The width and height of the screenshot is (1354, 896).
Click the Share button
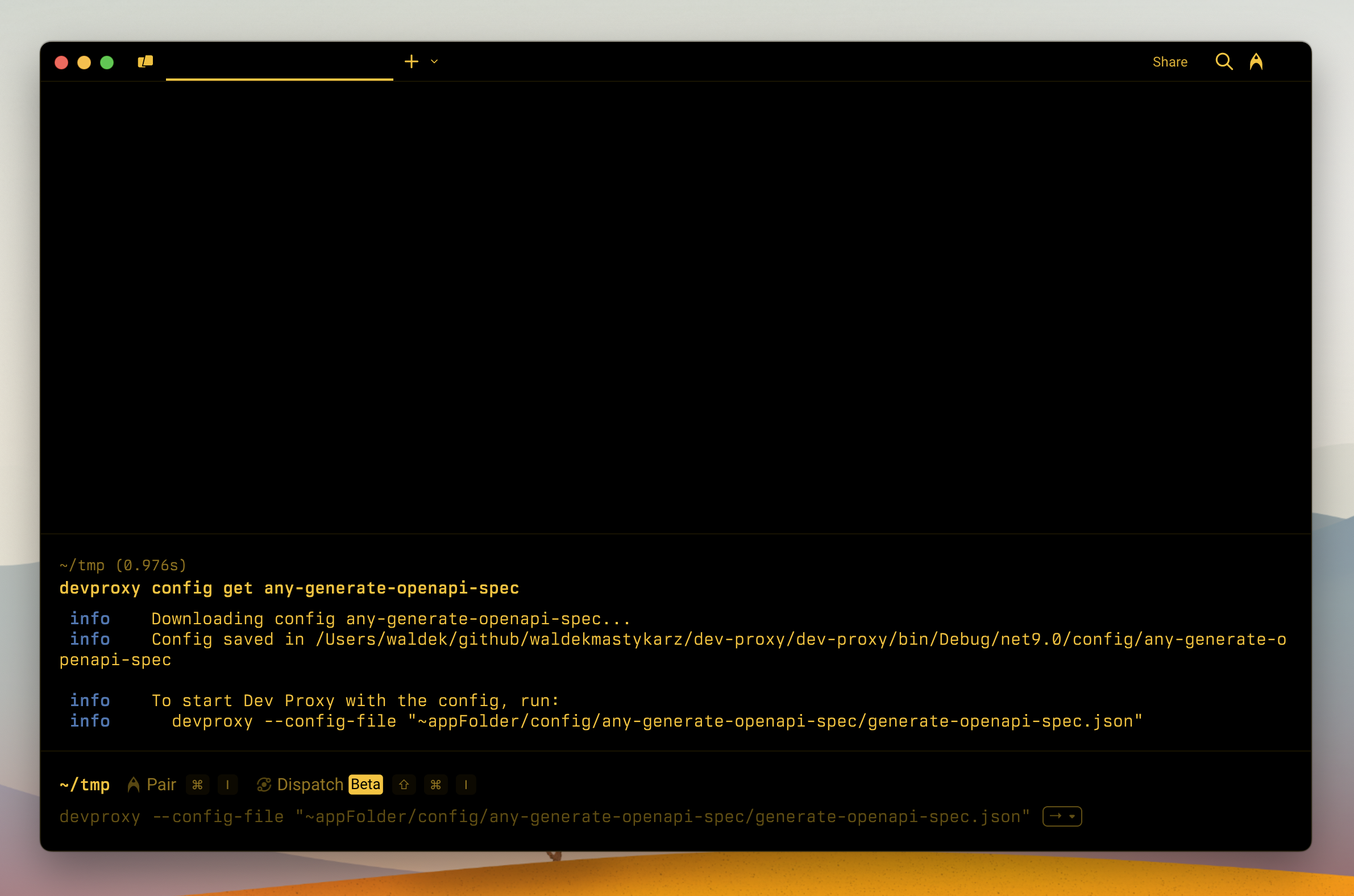coord(1169,61)
